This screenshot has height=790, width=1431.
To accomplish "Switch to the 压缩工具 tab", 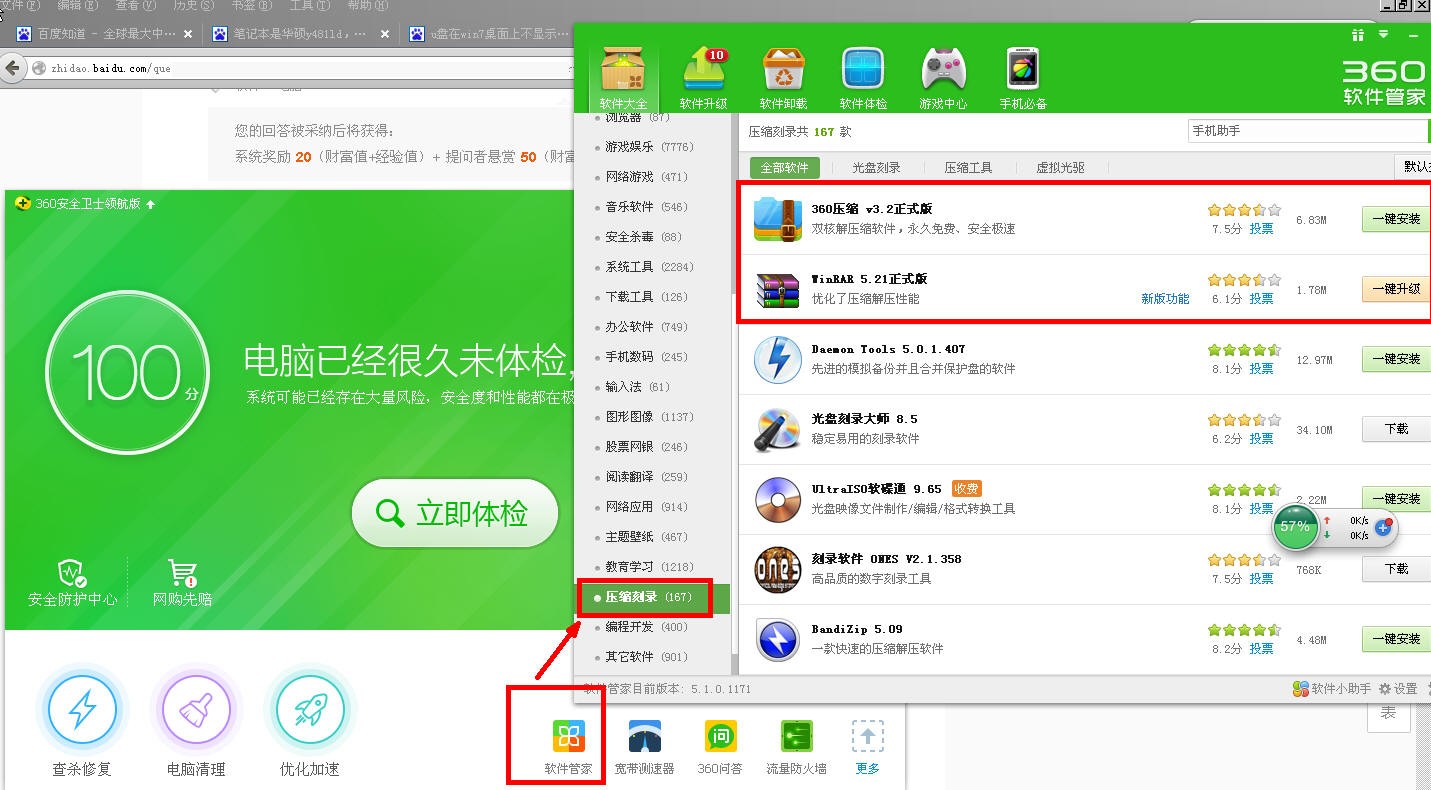I will [x=968, y=167].
